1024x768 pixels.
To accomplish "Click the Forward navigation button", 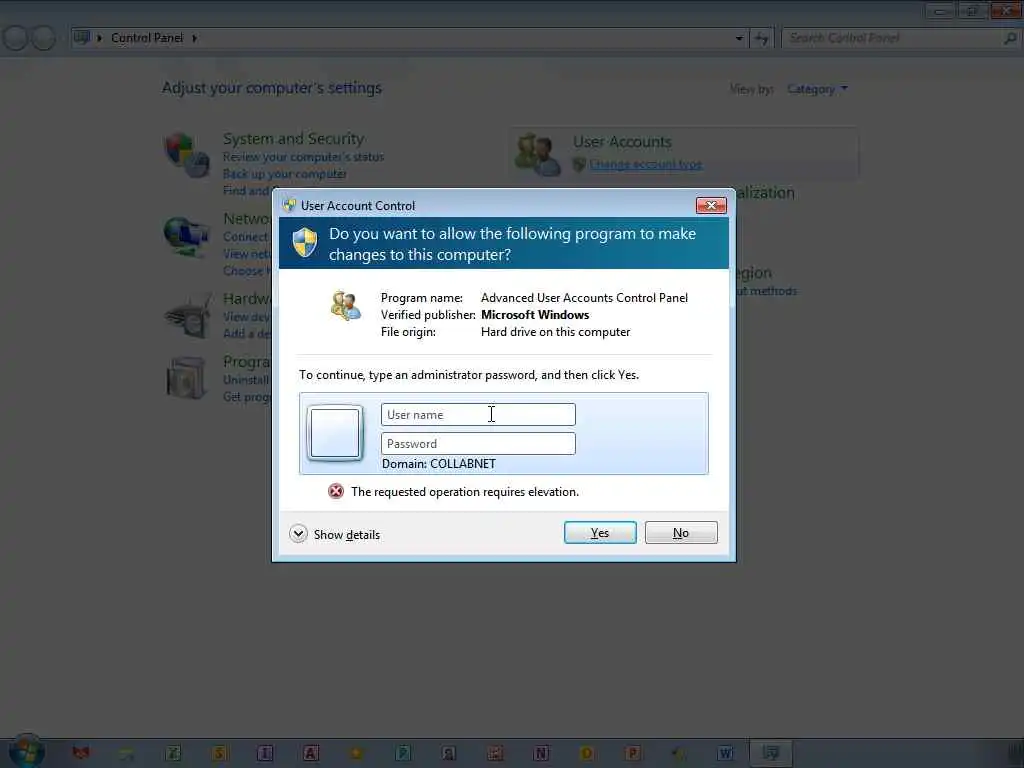I will (x=43, y=38).
